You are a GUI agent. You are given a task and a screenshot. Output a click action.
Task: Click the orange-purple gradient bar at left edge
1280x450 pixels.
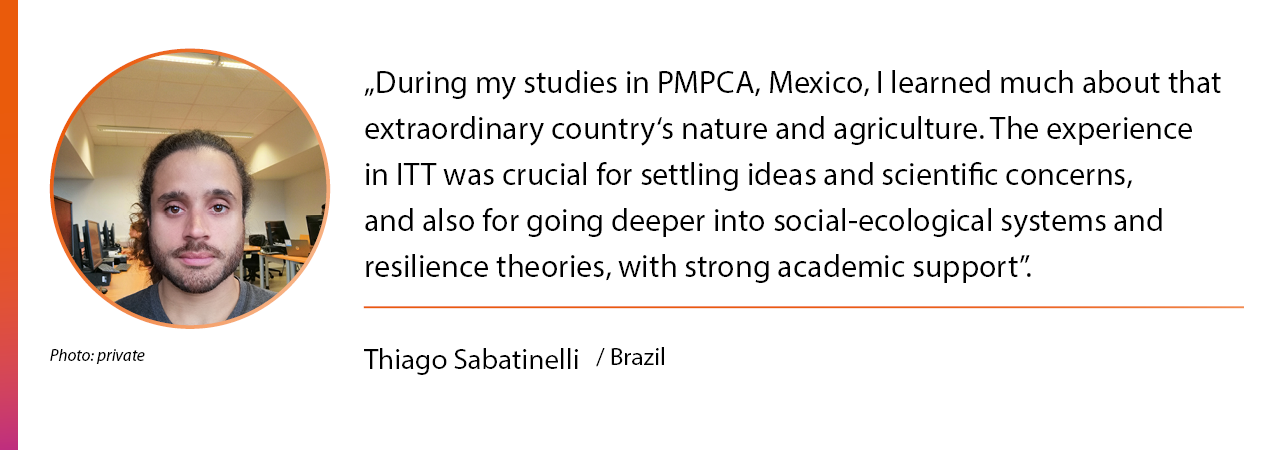pyautogui.click(x=9, y=225)
